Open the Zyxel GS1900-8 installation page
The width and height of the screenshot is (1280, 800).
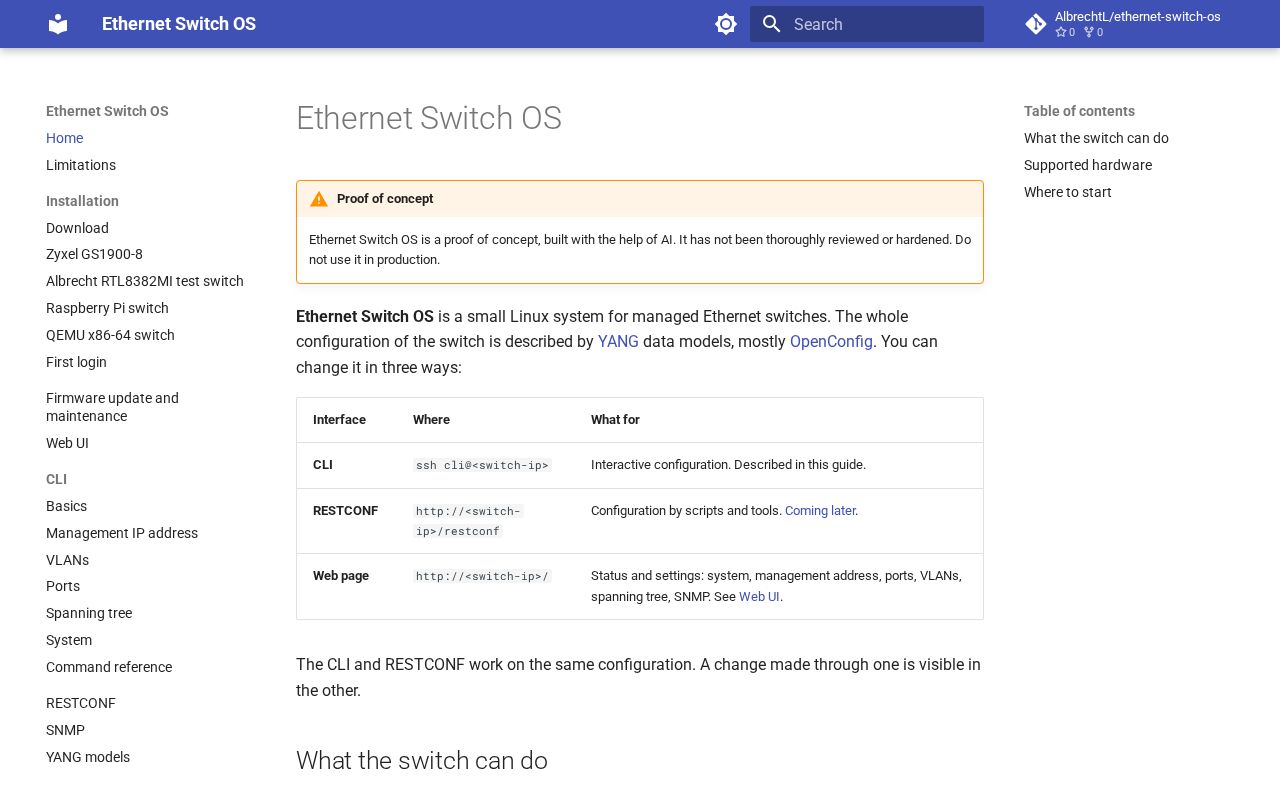point(94,254)
